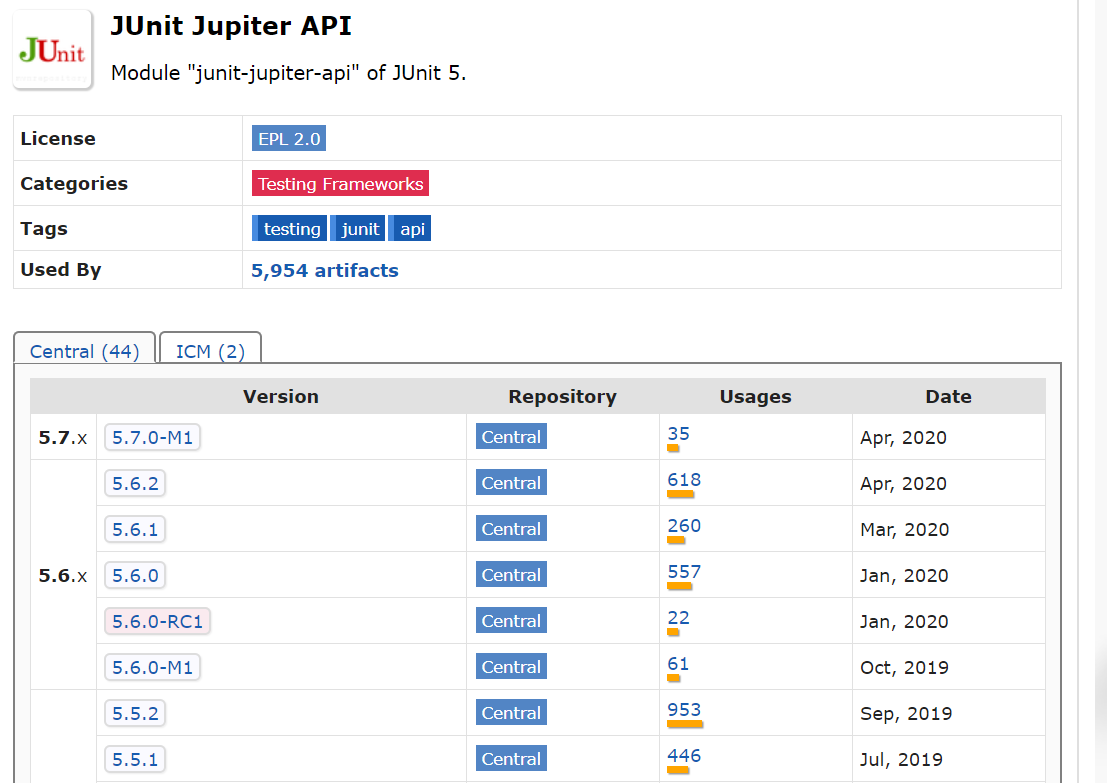Click Central badge for version 5.6.0-M1
Image resolution: width=1107 pixels, height=783 pixels.
pyautogui.click(x=511, y=667)
